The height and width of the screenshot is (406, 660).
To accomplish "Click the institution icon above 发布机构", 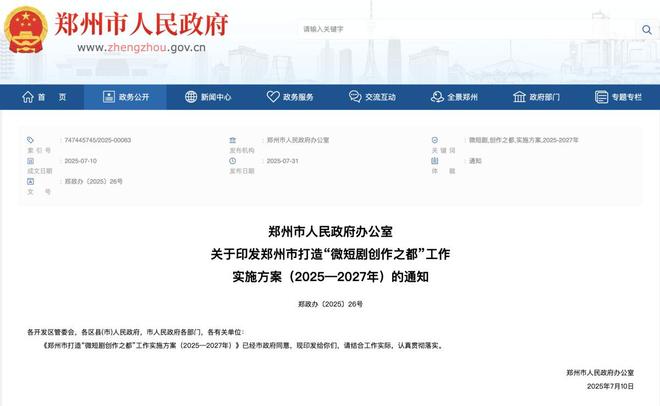I will point(232,140).
